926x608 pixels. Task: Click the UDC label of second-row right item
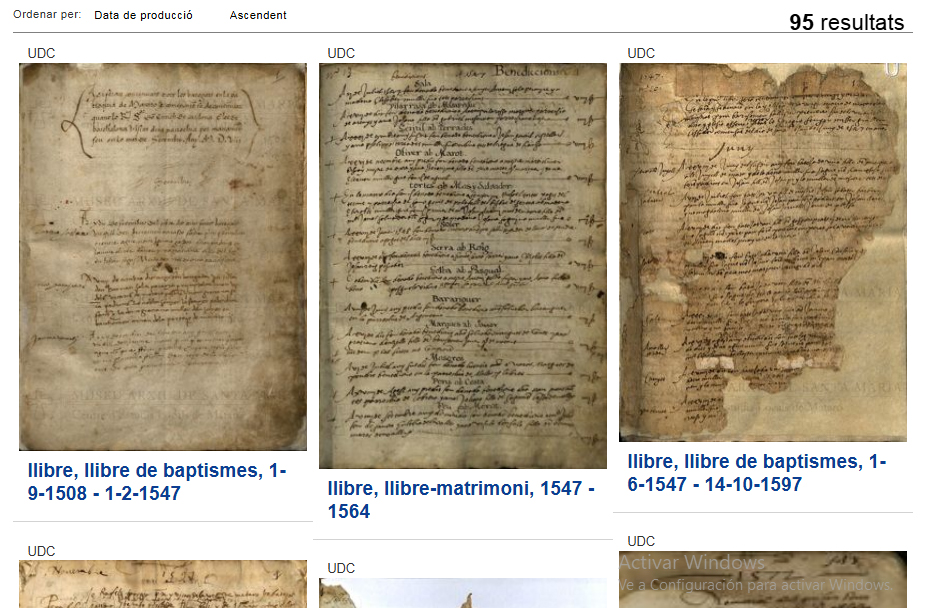click(641, 541)
